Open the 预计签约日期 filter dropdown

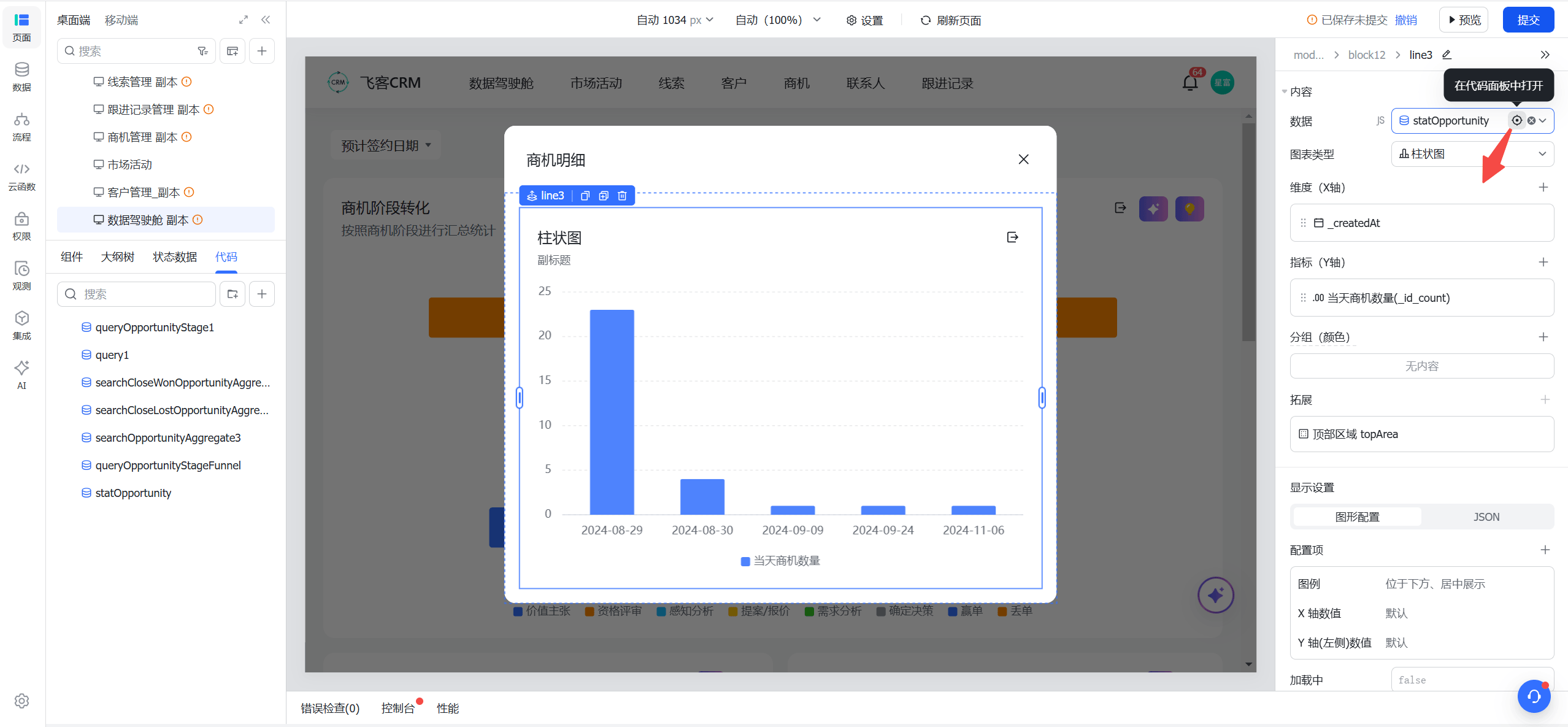(386, 145)
